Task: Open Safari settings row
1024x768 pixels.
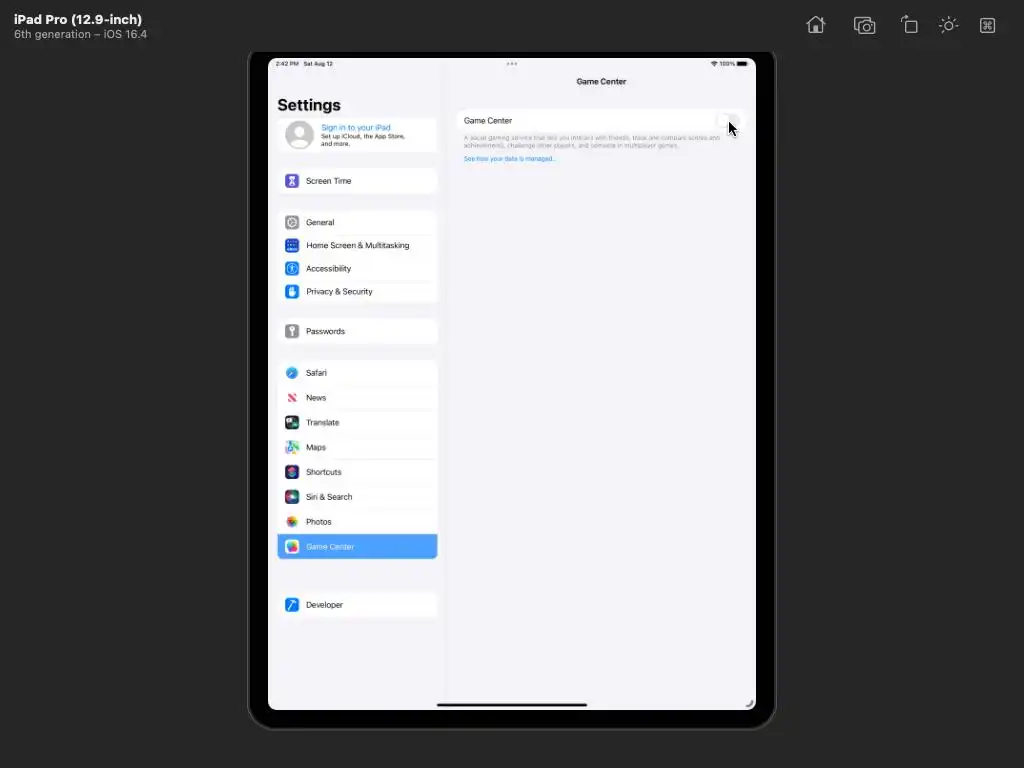Action: point(357,373)
